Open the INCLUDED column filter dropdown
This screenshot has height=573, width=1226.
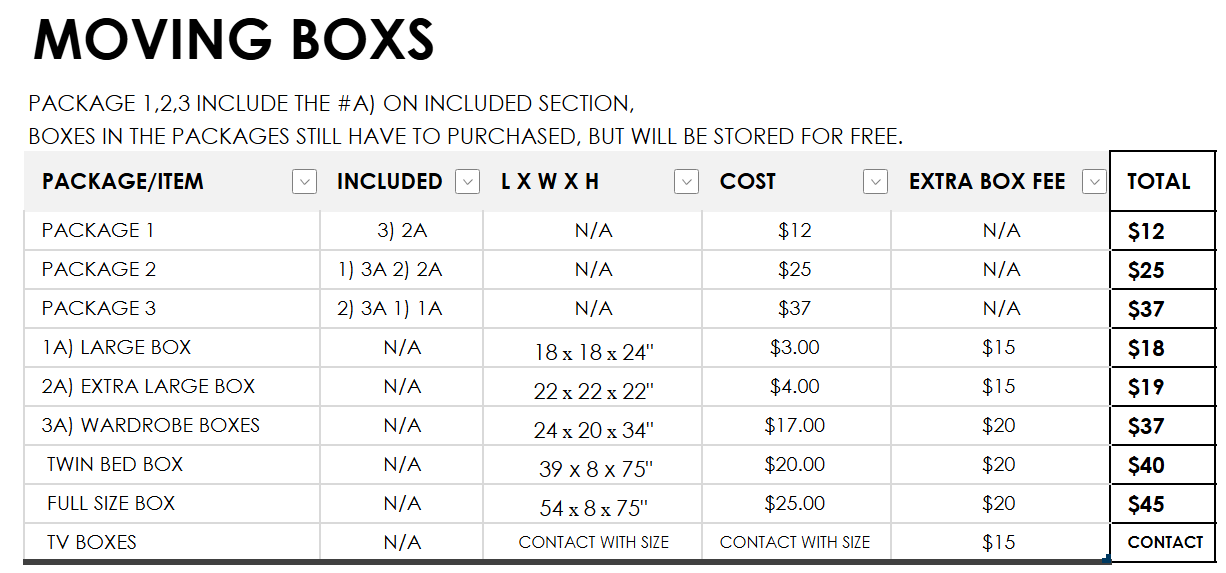(x=467, y=182)
